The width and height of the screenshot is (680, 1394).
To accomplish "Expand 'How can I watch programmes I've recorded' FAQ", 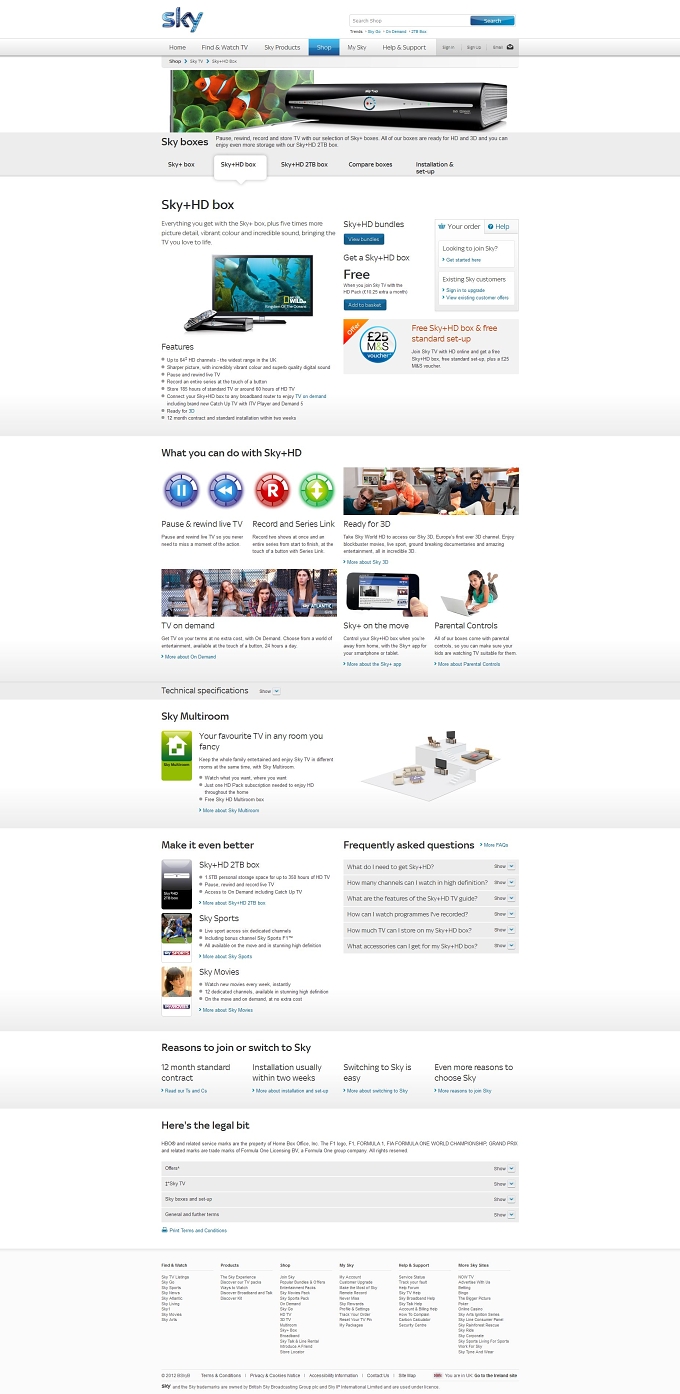I will (431, 914).
